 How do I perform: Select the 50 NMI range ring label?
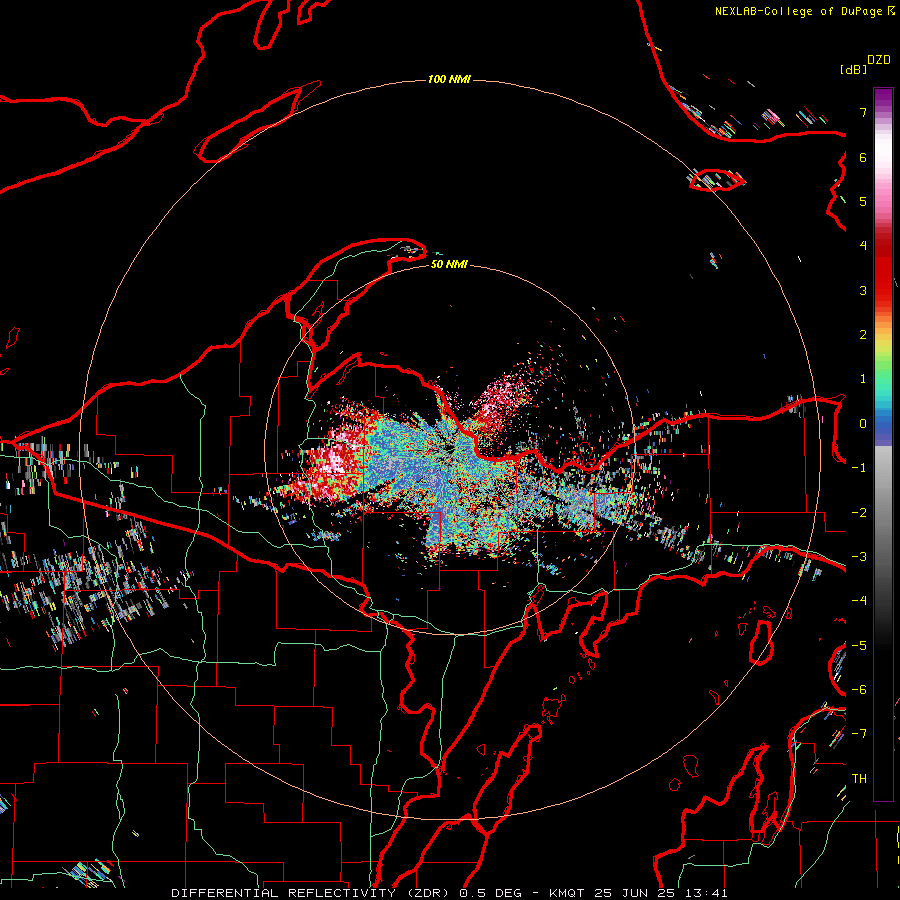point(449,265)
